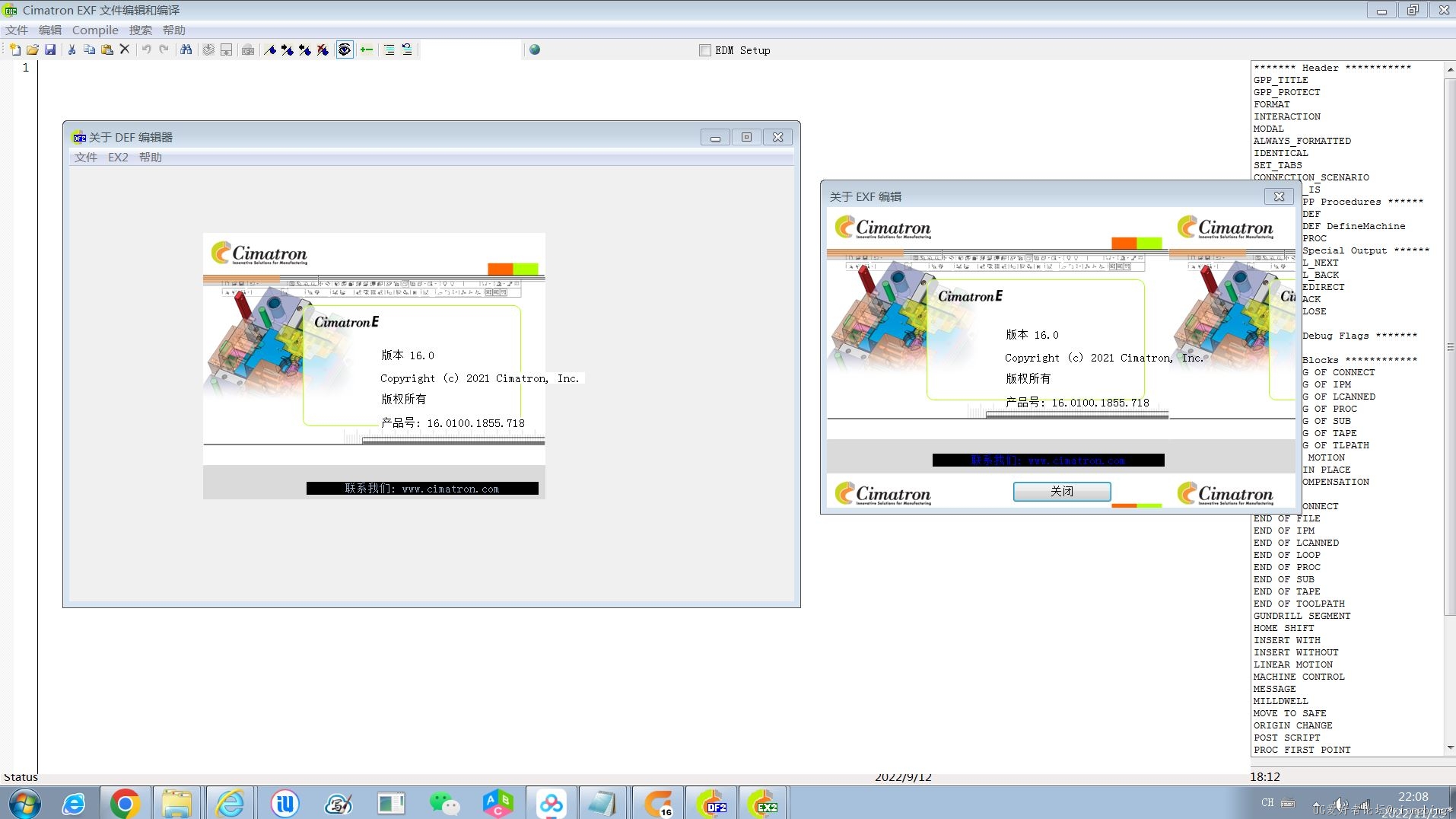Open 帮助 menu in the DEF editor window
The image size is (1456, 819).
[151, 158]
